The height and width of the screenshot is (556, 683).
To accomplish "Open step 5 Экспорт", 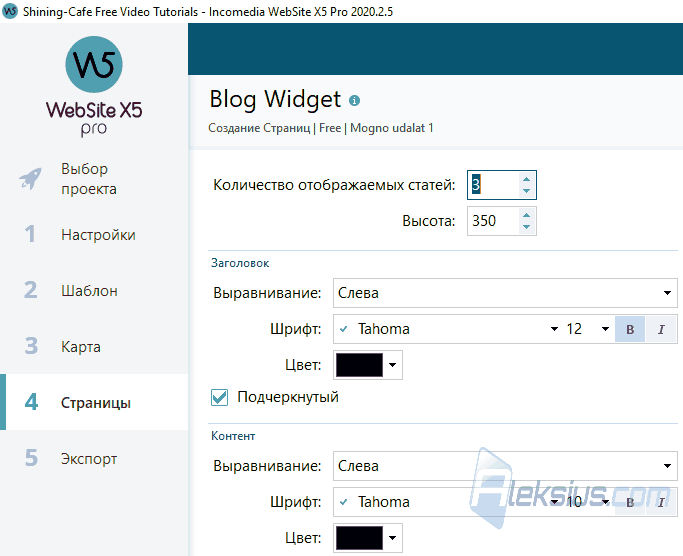I will [x=94, y=458].
